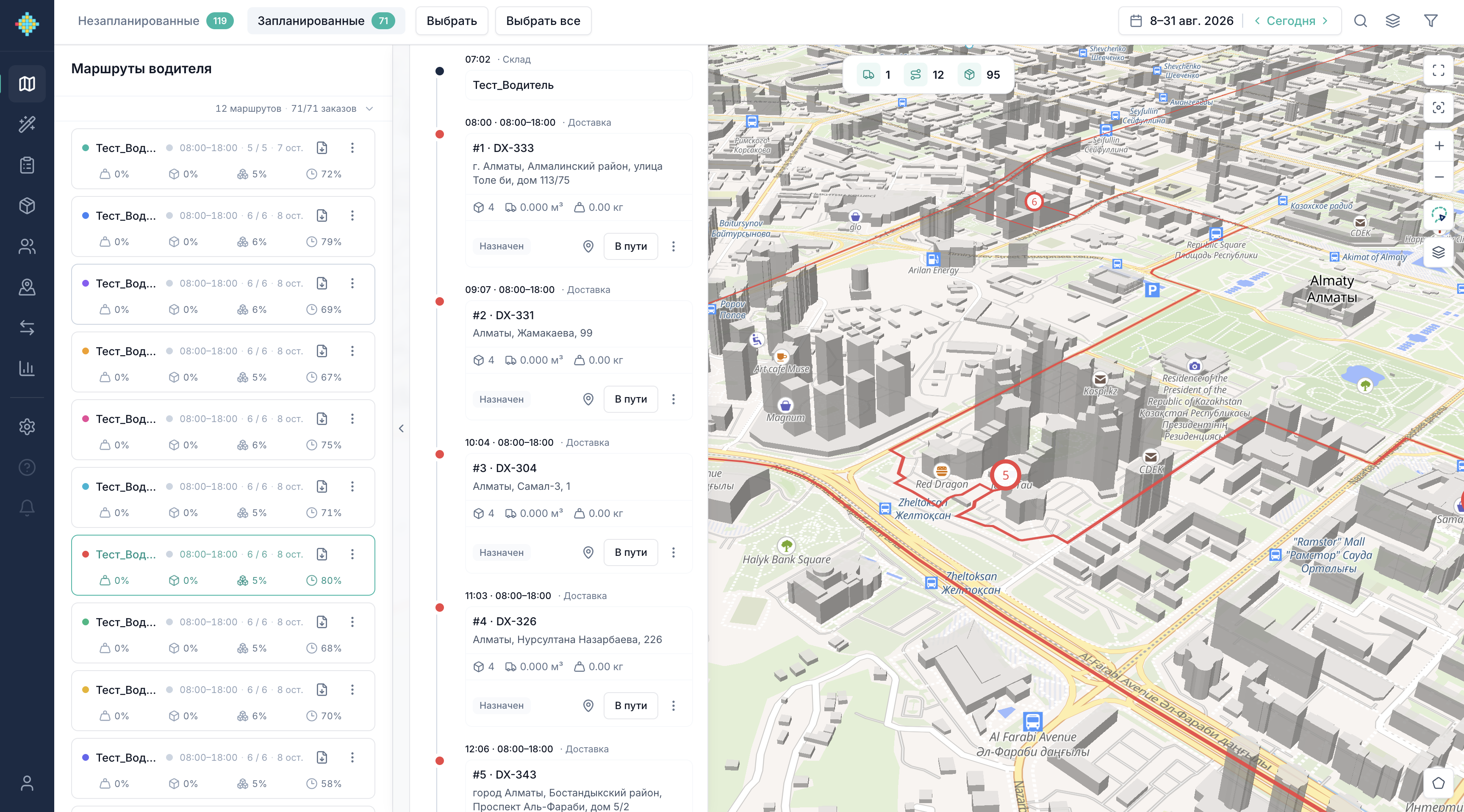This screenshot has width=1464, height=812.
Task: Click map marker number 5
Action: pyautogui.click(x=1005, y=475)
